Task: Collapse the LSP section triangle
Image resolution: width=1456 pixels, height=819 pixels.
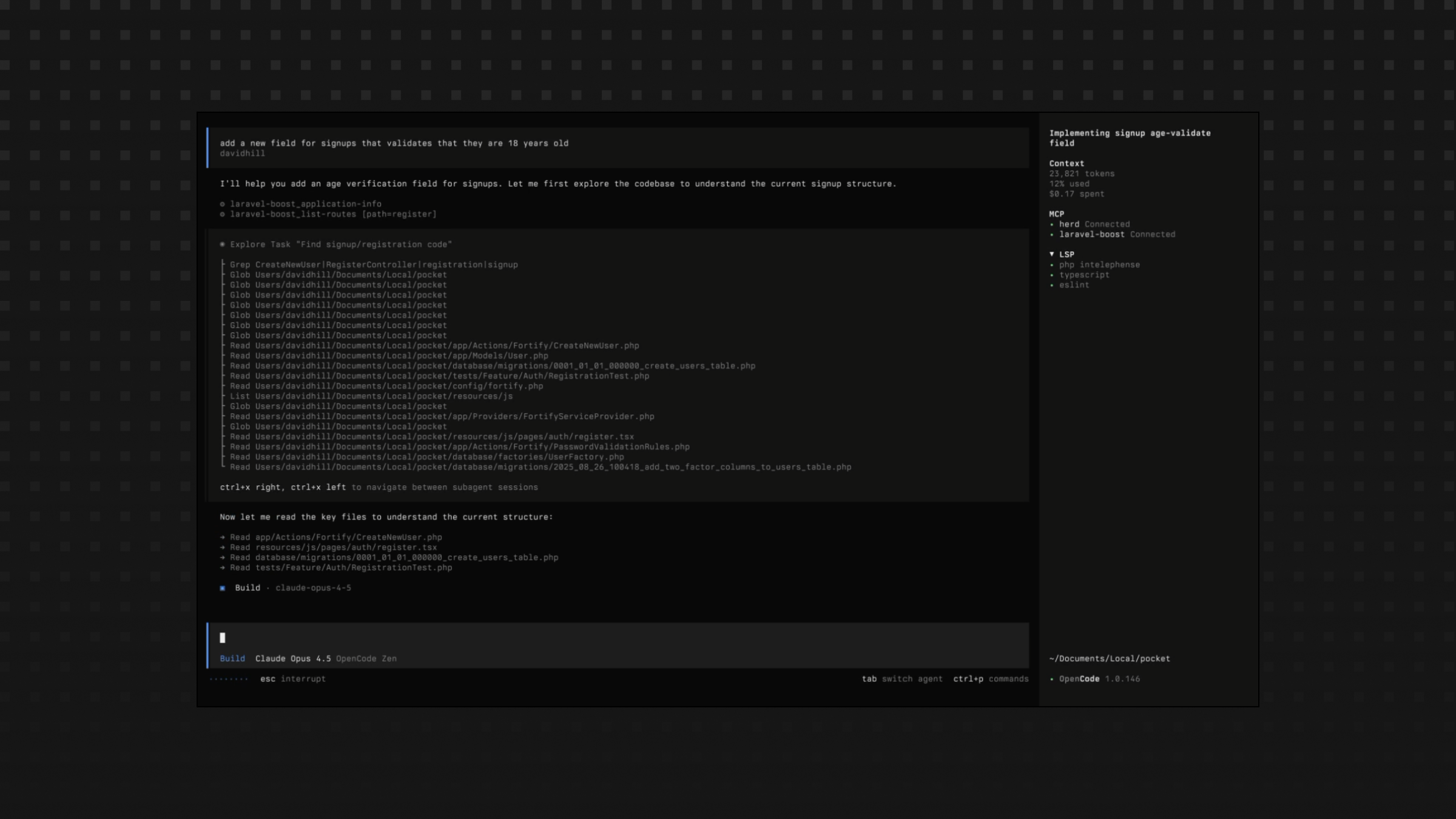Action: (x=1052, y=254)
